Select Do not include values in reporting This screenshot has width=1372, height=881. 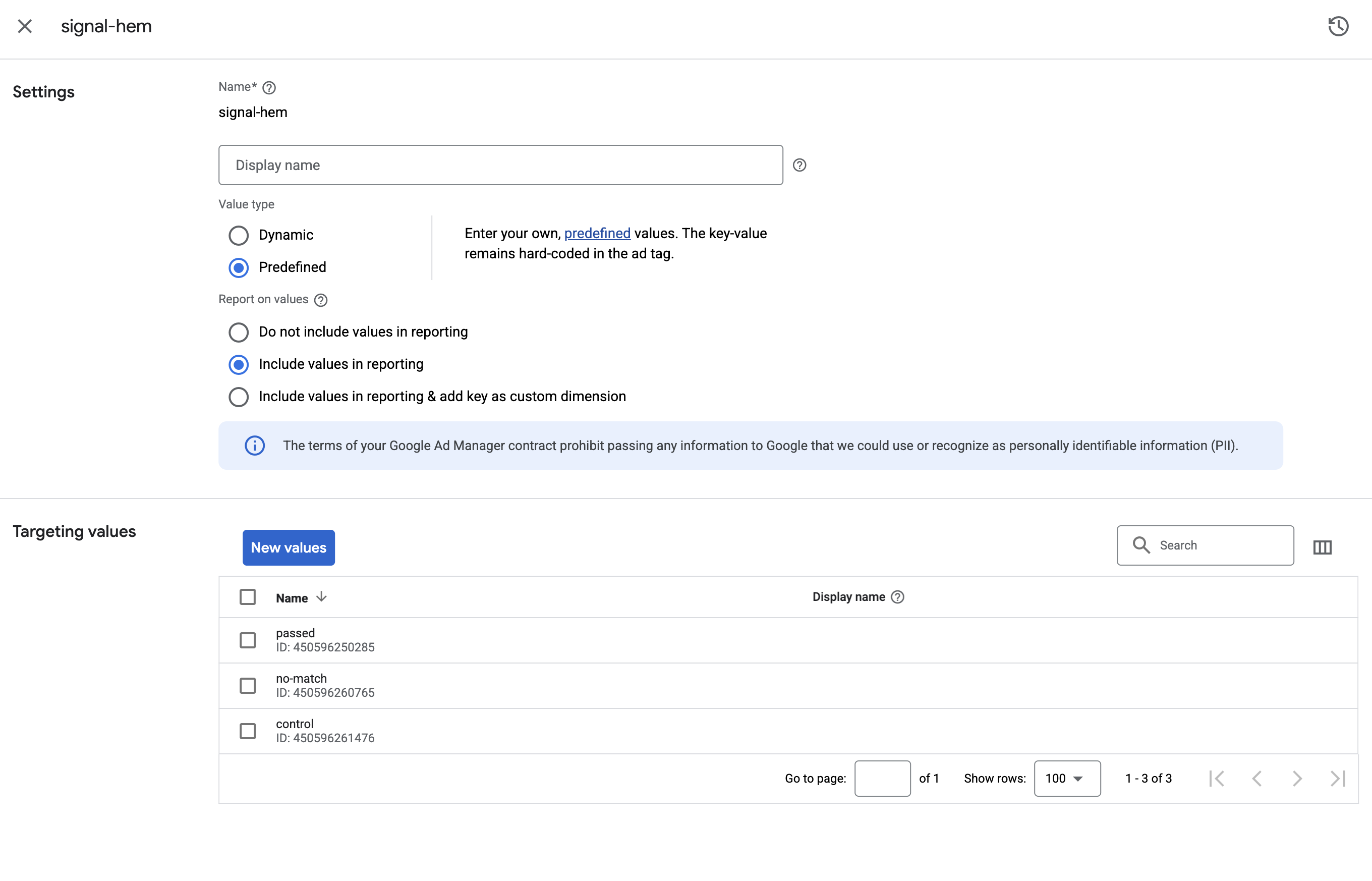click(239, 333)
